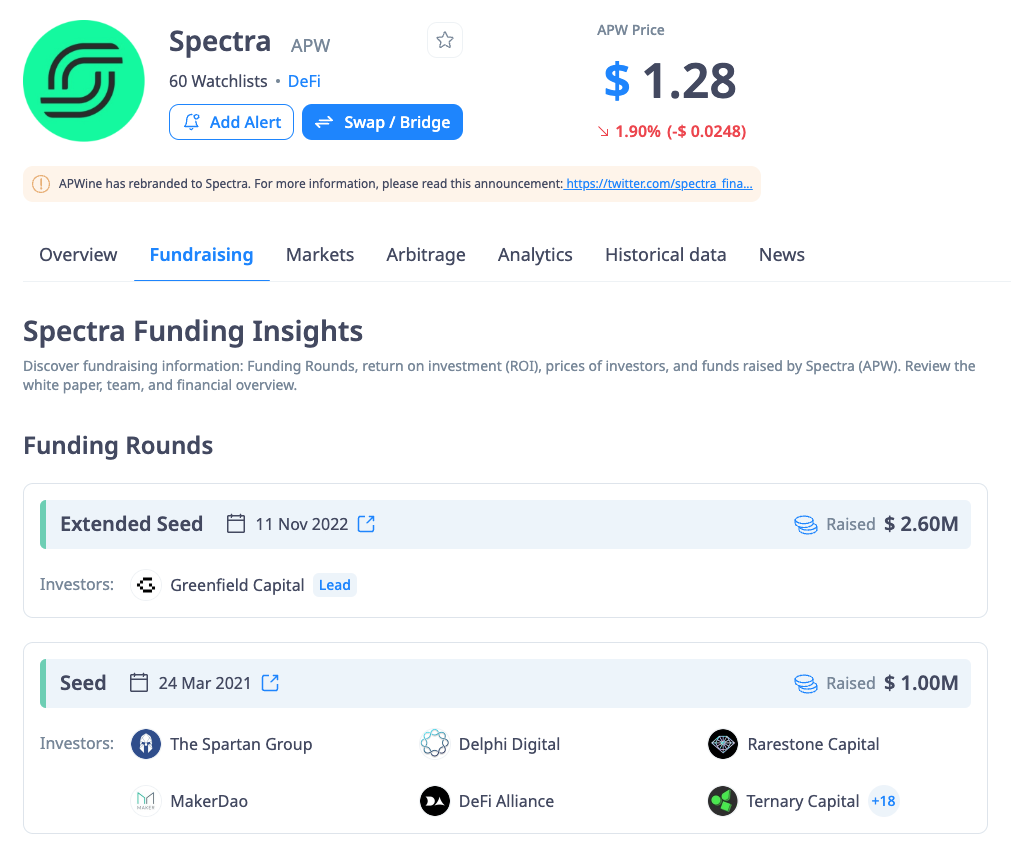Click MakerDao logo icon
The height and width of the screenshot is (855, 1011).
(x=146, y=801)
